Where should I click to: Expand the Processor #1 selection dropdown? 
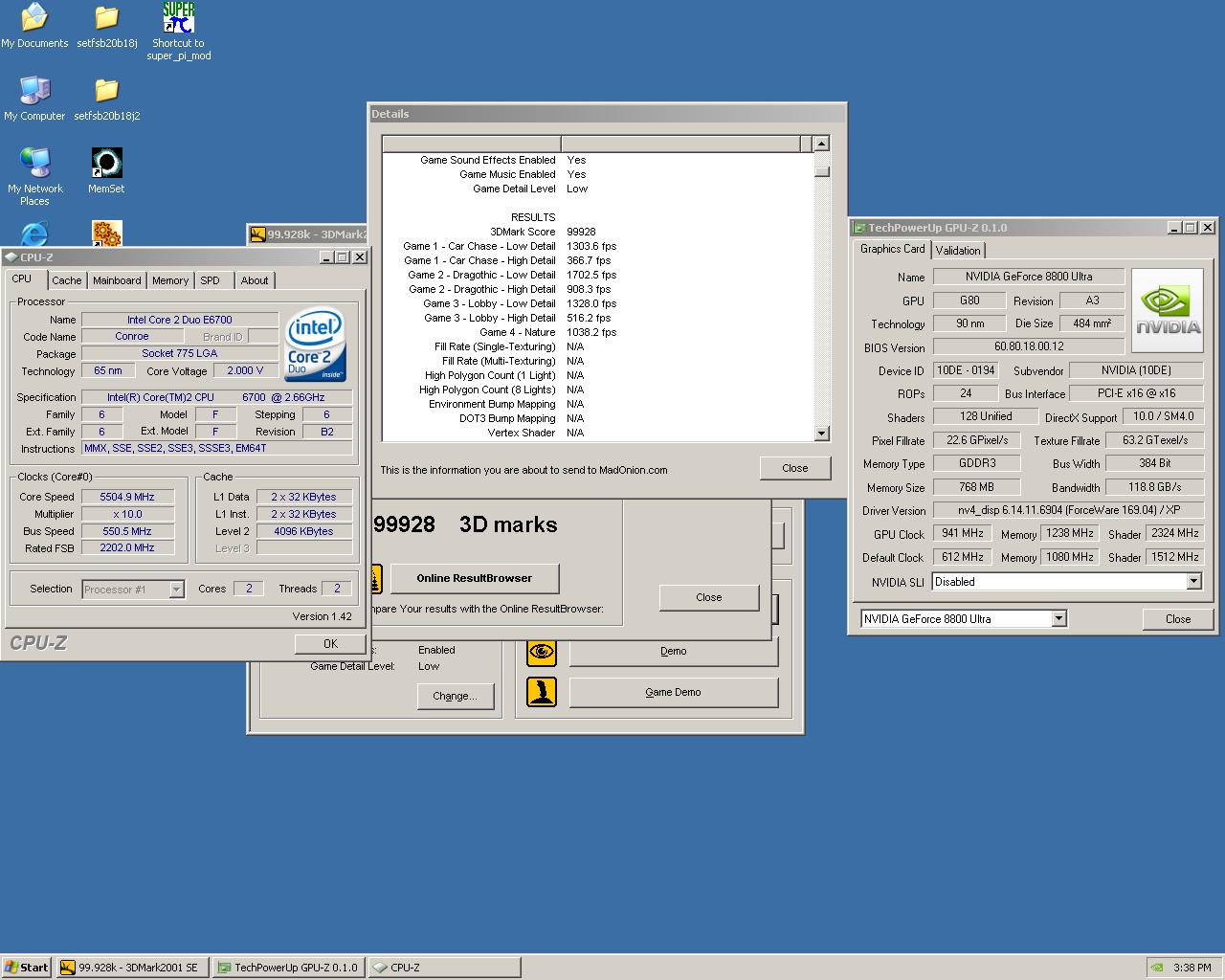tap(176, 590)
